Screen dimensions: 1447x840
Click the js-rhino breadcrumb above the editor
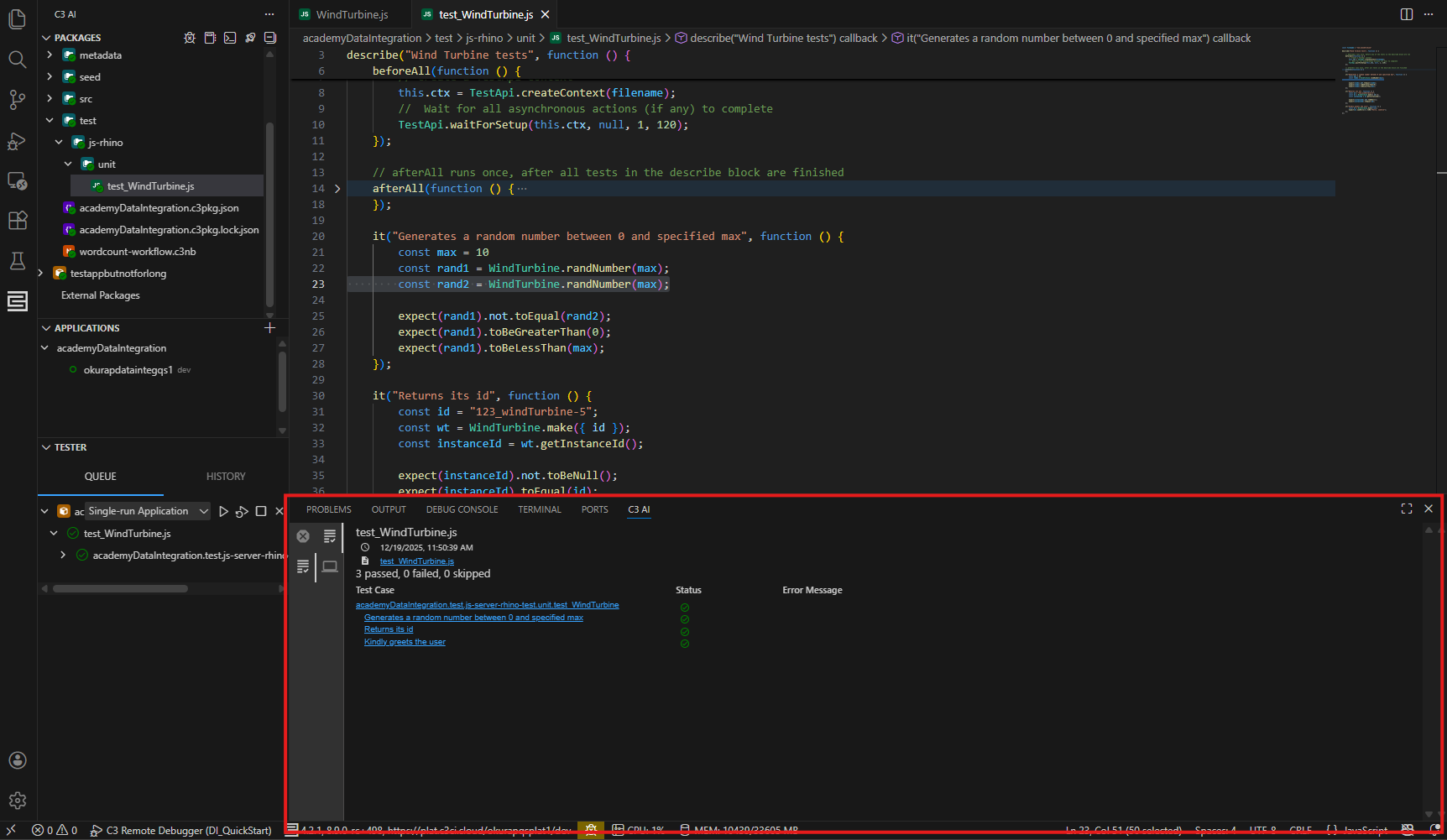pos(484,38)
